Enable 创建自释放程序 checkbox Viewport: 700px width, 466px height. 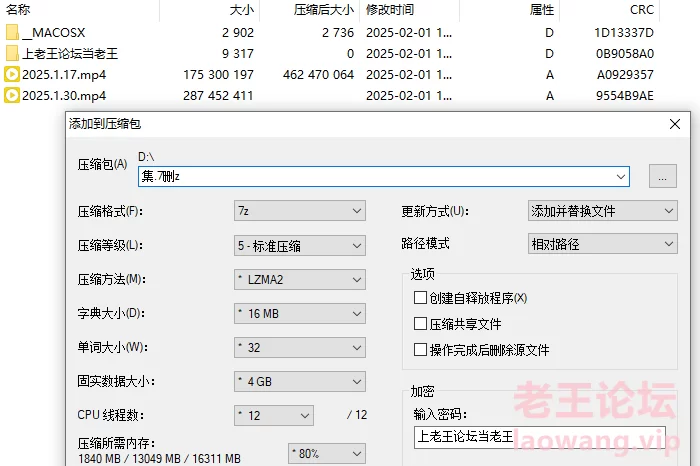[420, 298]
